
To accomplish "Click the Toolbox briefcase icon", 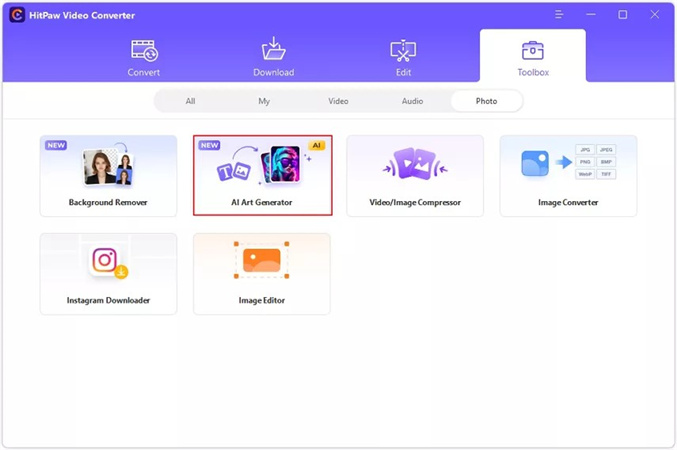I will click(533, 51).
